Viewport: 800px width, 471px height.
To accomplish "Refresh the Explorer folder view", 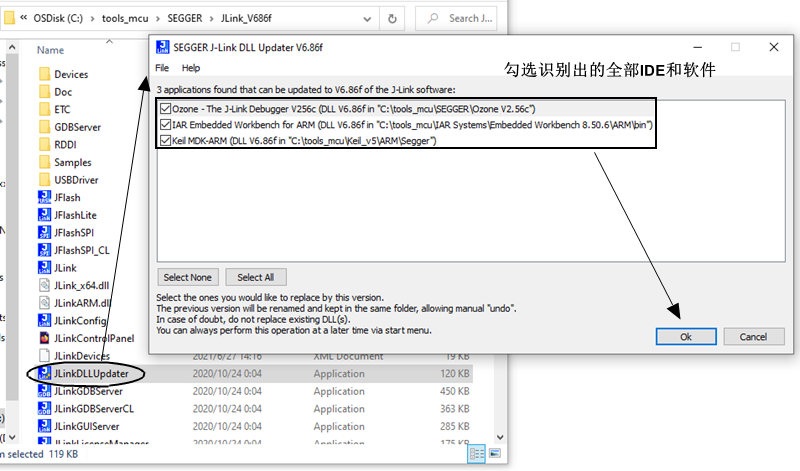I will (392, 18).
